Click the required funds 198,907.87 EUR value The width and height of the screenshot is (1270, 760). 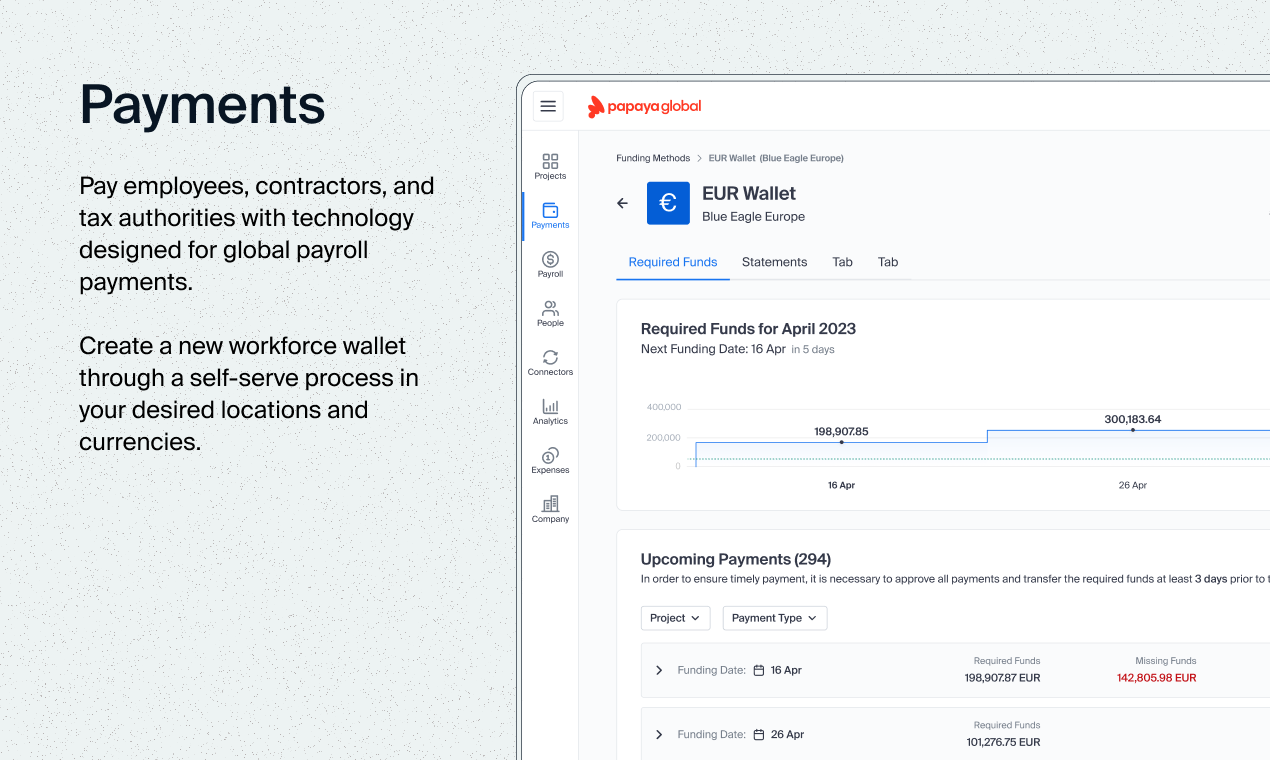click(x=1002, y=677)
